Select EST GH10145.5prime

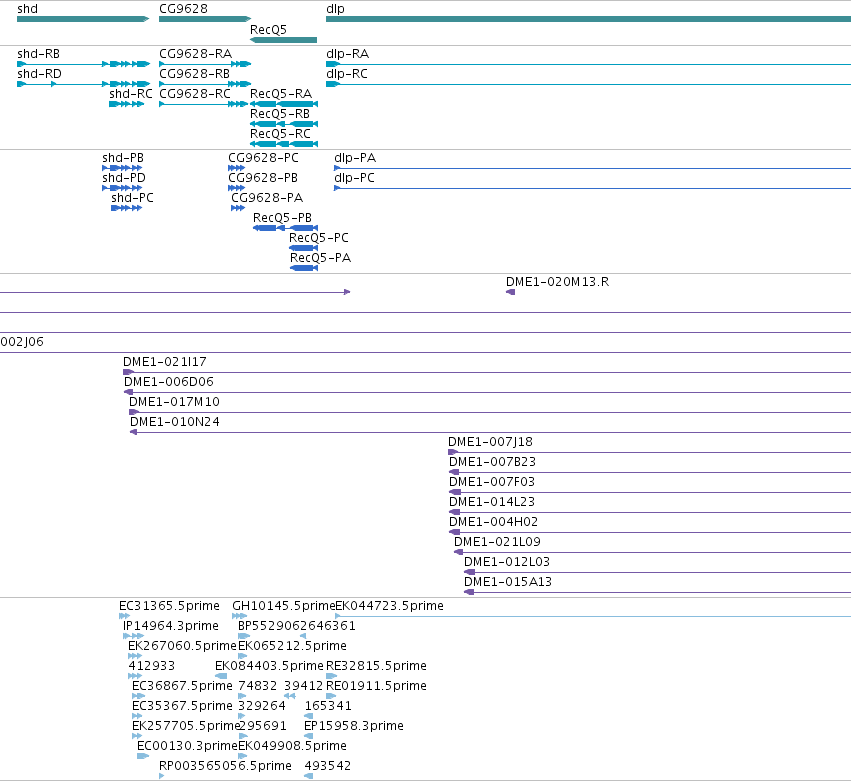pyautogui.click(x=239, y=617)
